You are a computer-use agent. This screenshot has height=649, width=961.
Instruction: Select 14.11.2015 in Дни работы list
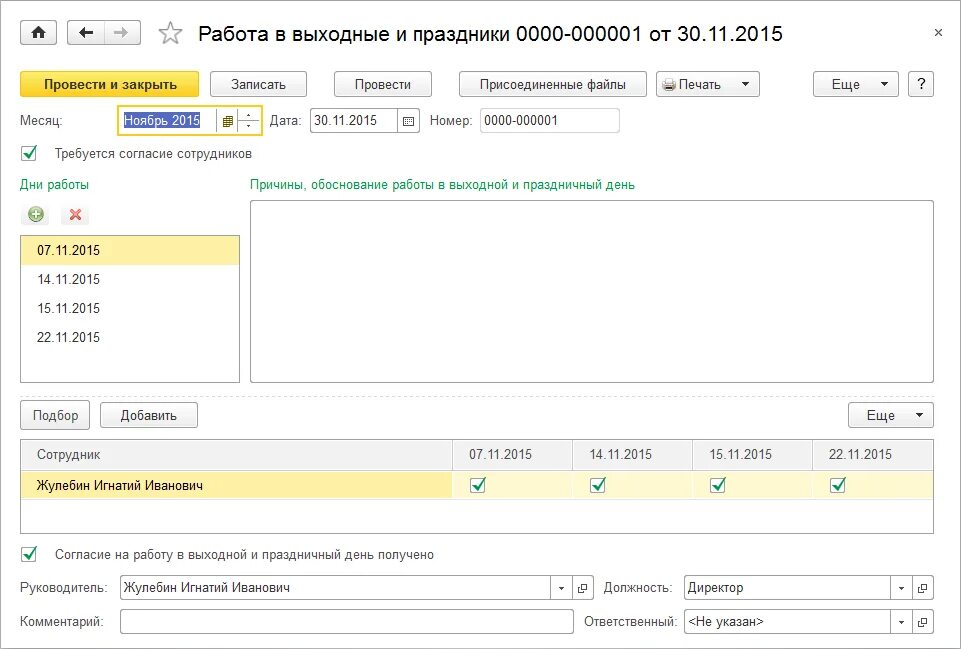[x=130, y=279]
